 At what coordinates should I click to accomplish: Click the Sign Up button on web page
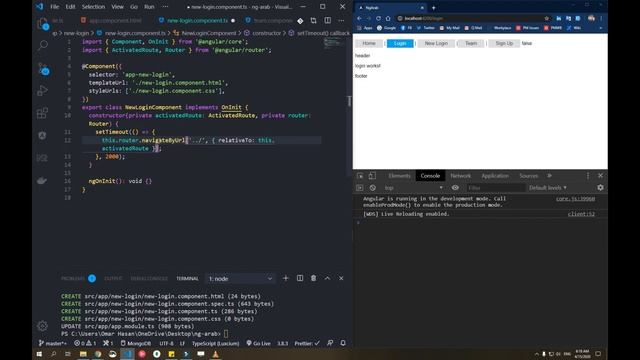pos(504,43)
